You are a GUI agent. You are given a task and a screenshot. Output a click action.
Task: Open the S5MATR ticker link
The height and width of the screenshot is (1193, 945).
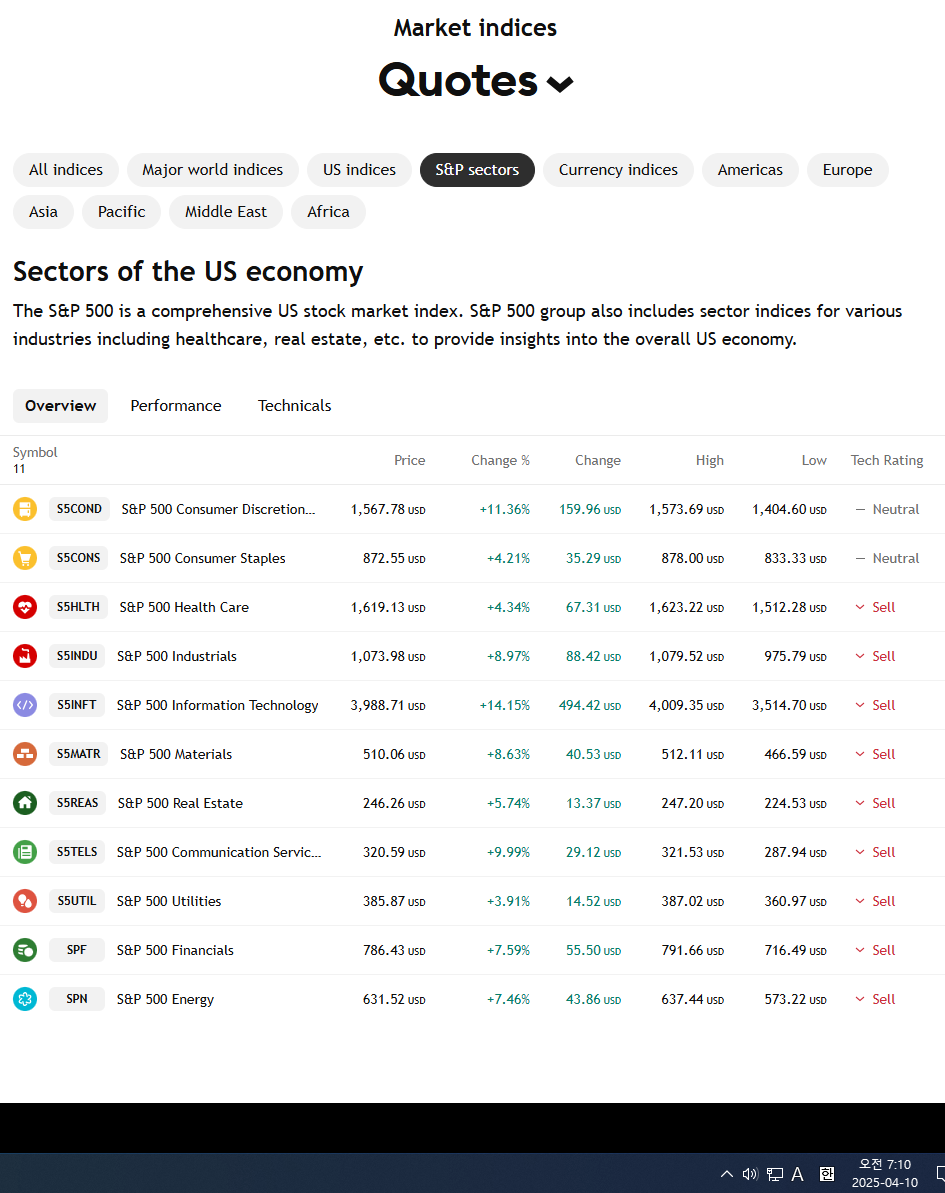click(78, 754)
